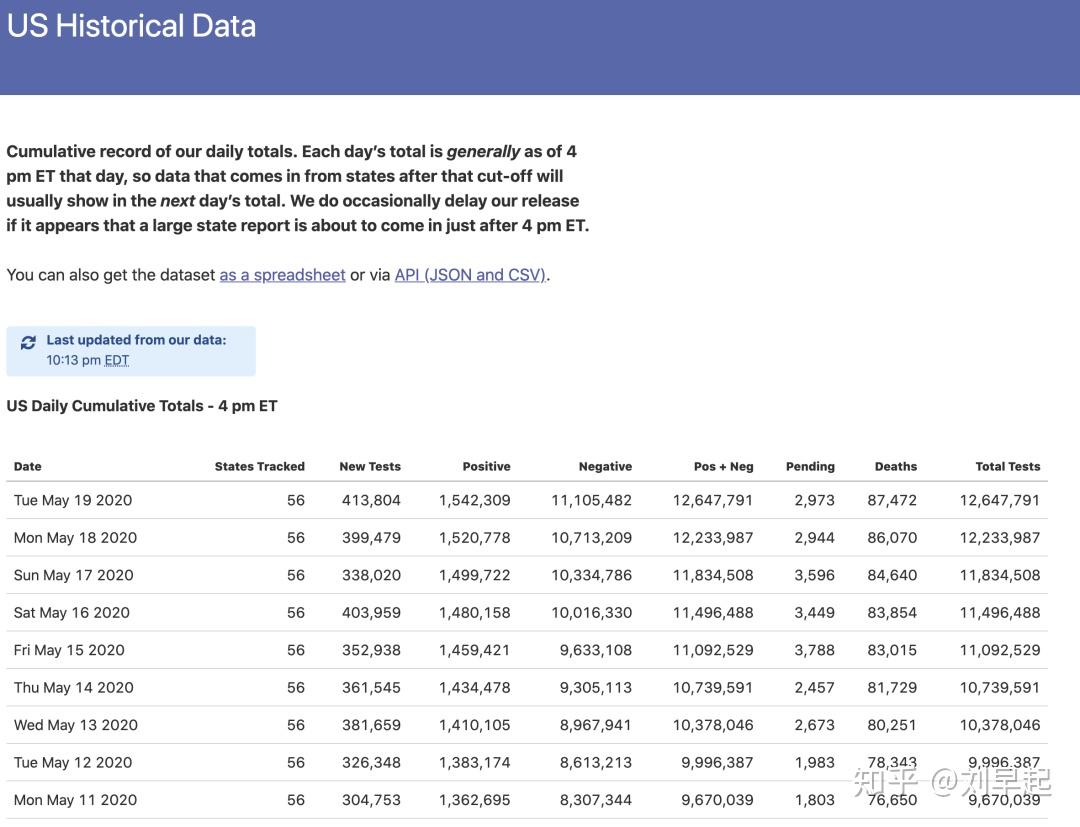Click the Pending column header
The height and width of the screenshot is (827, 1080).
click(x=810, y=466)
